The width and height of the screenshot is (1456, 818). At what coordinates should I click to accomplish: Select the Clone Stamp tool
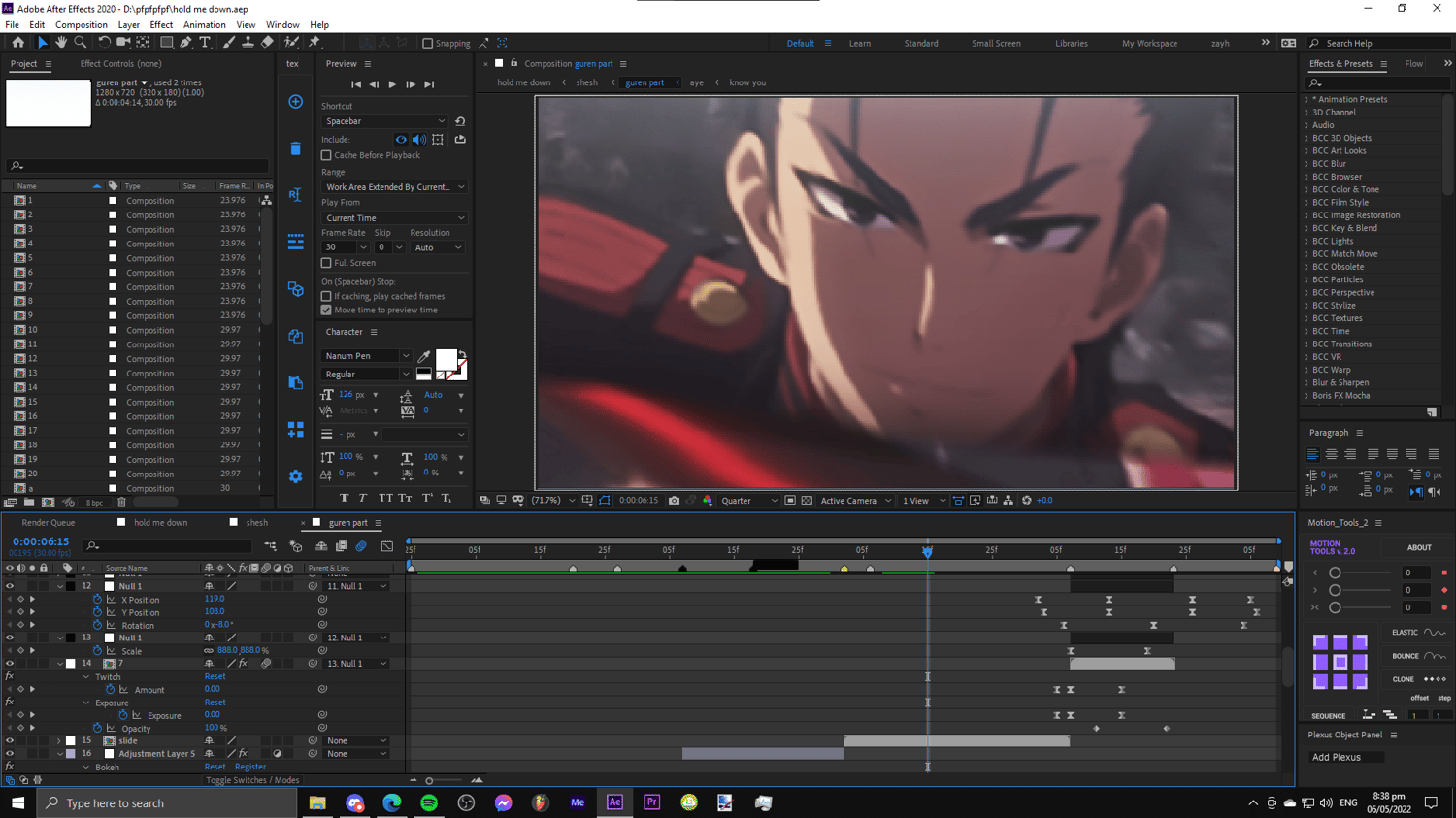click(248, 43)
